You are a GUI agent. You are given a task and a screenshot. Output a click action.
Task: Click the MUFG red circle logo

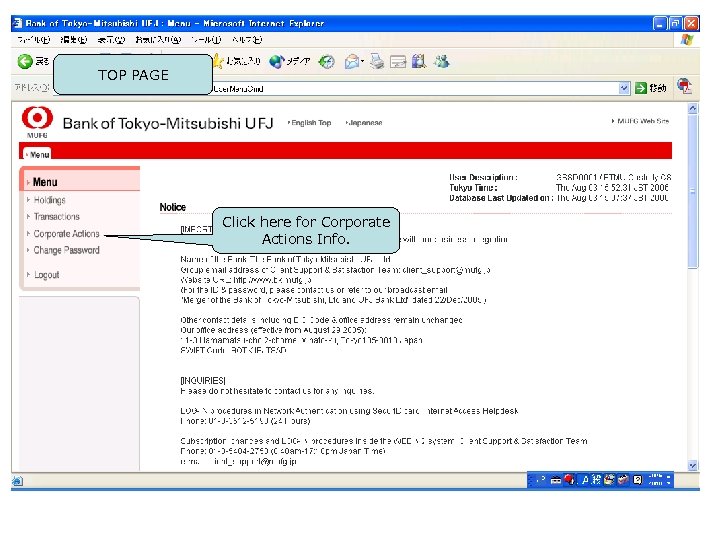click(x=37, y=118)
